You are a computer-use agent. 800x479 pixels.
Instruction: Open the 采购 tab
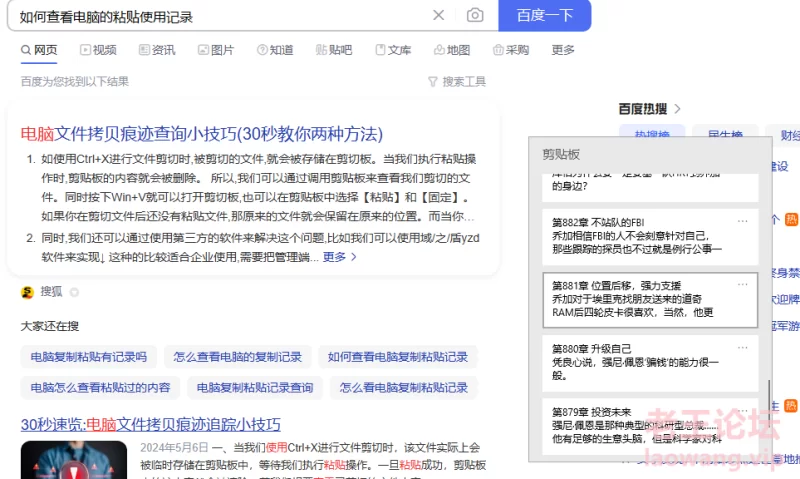point(511,50)
